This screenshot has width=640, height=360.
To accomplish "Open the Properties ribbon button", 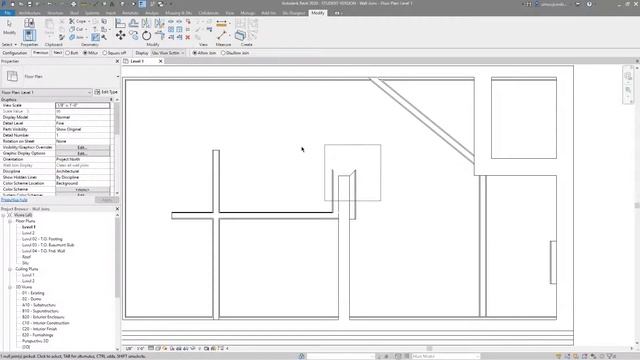I will (x=29, y=35).
